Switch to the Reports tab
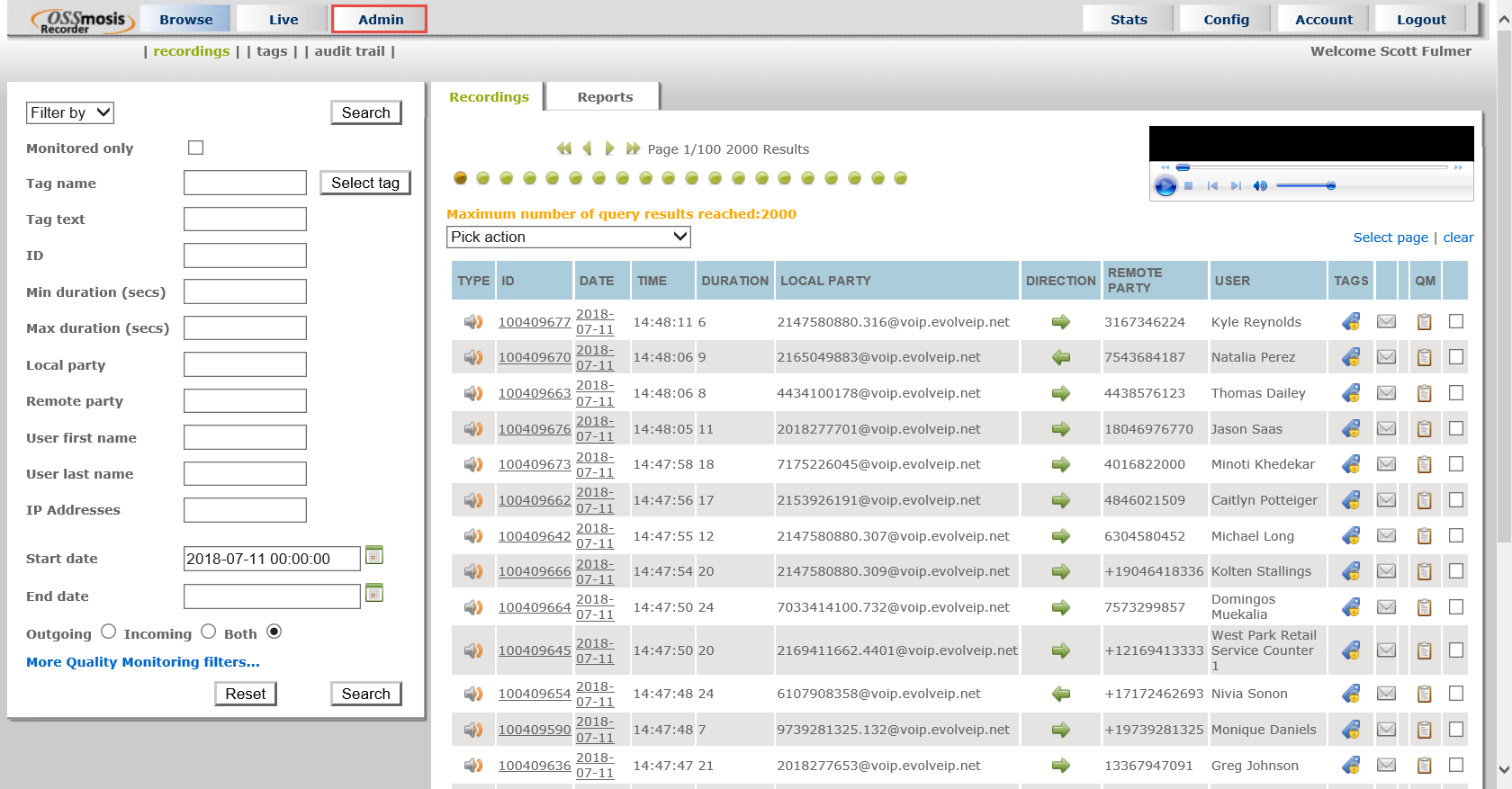 [x=605, y=97]
